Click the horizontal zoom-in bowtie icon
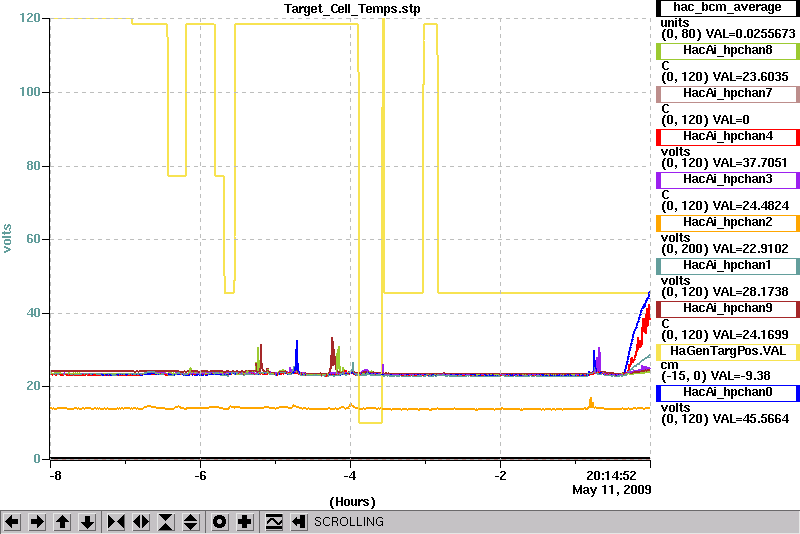Image resolution: width=800 pixels, height=534 pixels. pos(116,522)
